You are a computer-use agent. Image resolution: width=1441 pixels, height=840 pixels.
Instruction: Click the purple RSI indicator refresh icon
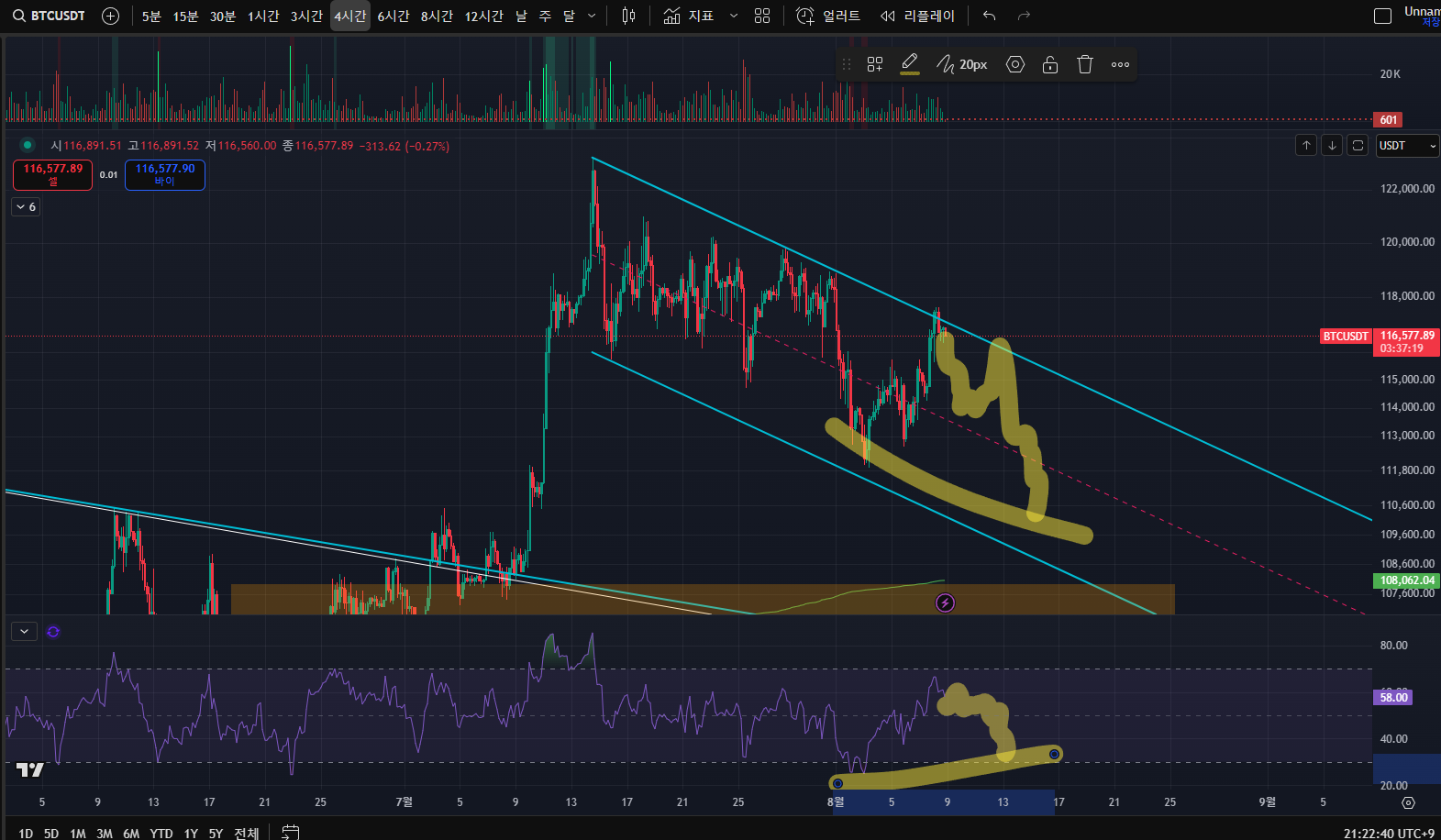[x=53, y=632]
